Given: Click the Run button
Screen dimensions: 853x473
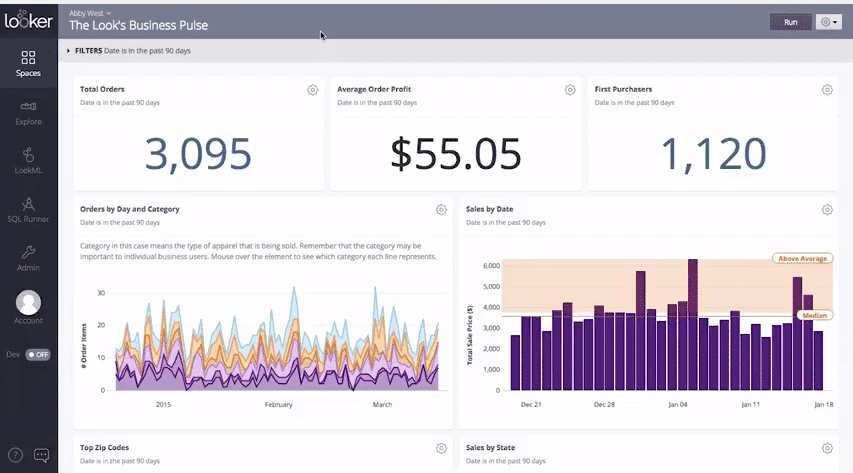Looking at the screenshot, I should click(x=790, y=21).
